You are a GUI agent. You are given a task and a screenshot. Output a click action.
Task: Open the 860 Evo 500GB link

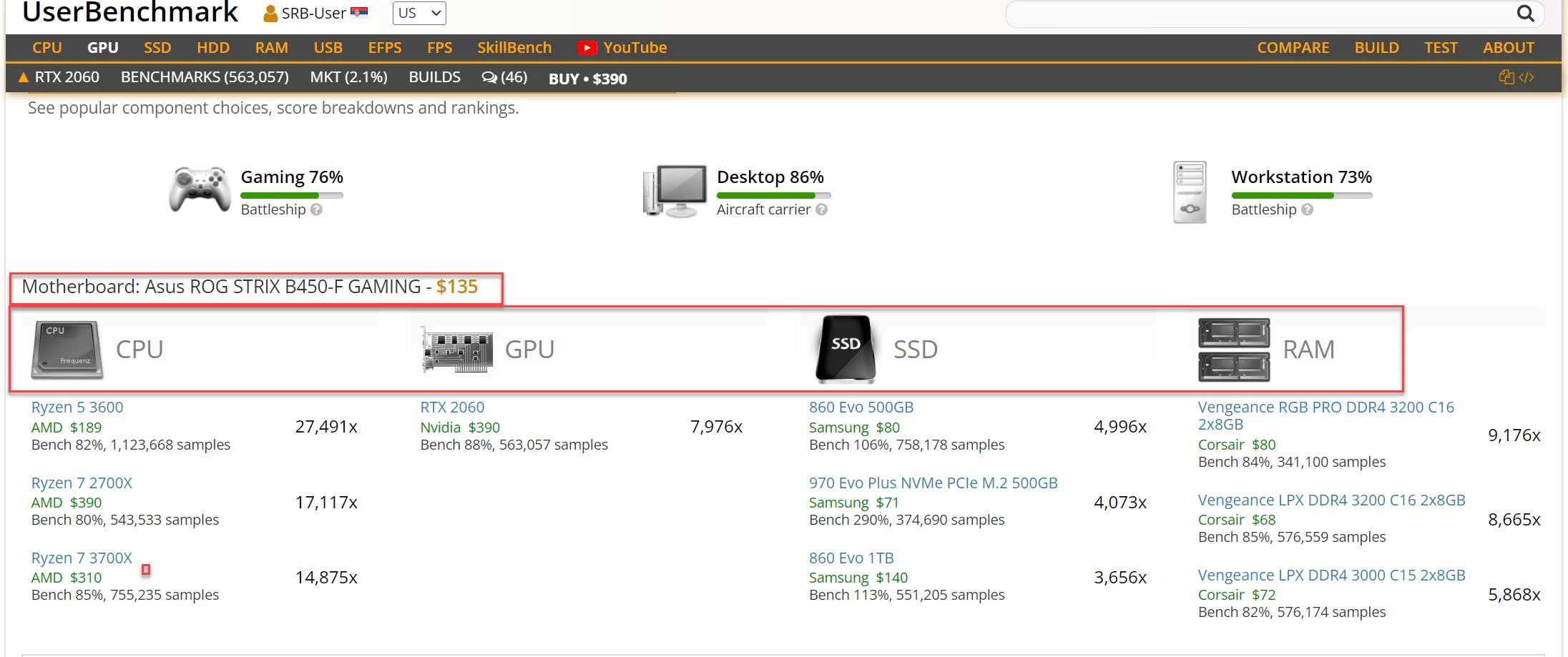point(861,407)
